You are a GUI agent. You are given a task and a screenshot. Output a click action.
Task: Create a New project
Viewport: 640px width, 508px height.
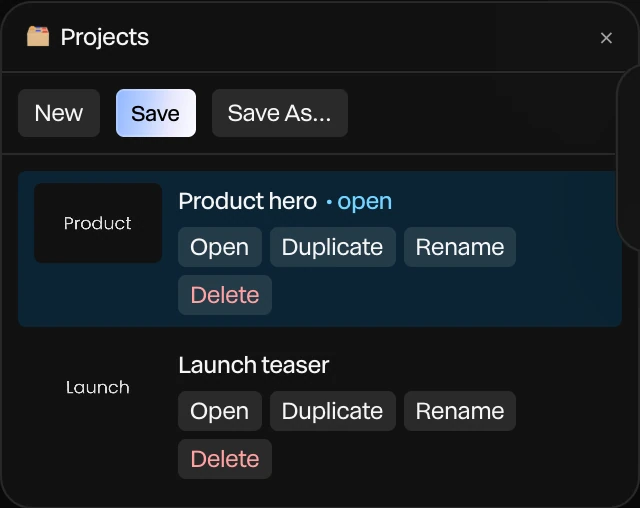point(59,113)
